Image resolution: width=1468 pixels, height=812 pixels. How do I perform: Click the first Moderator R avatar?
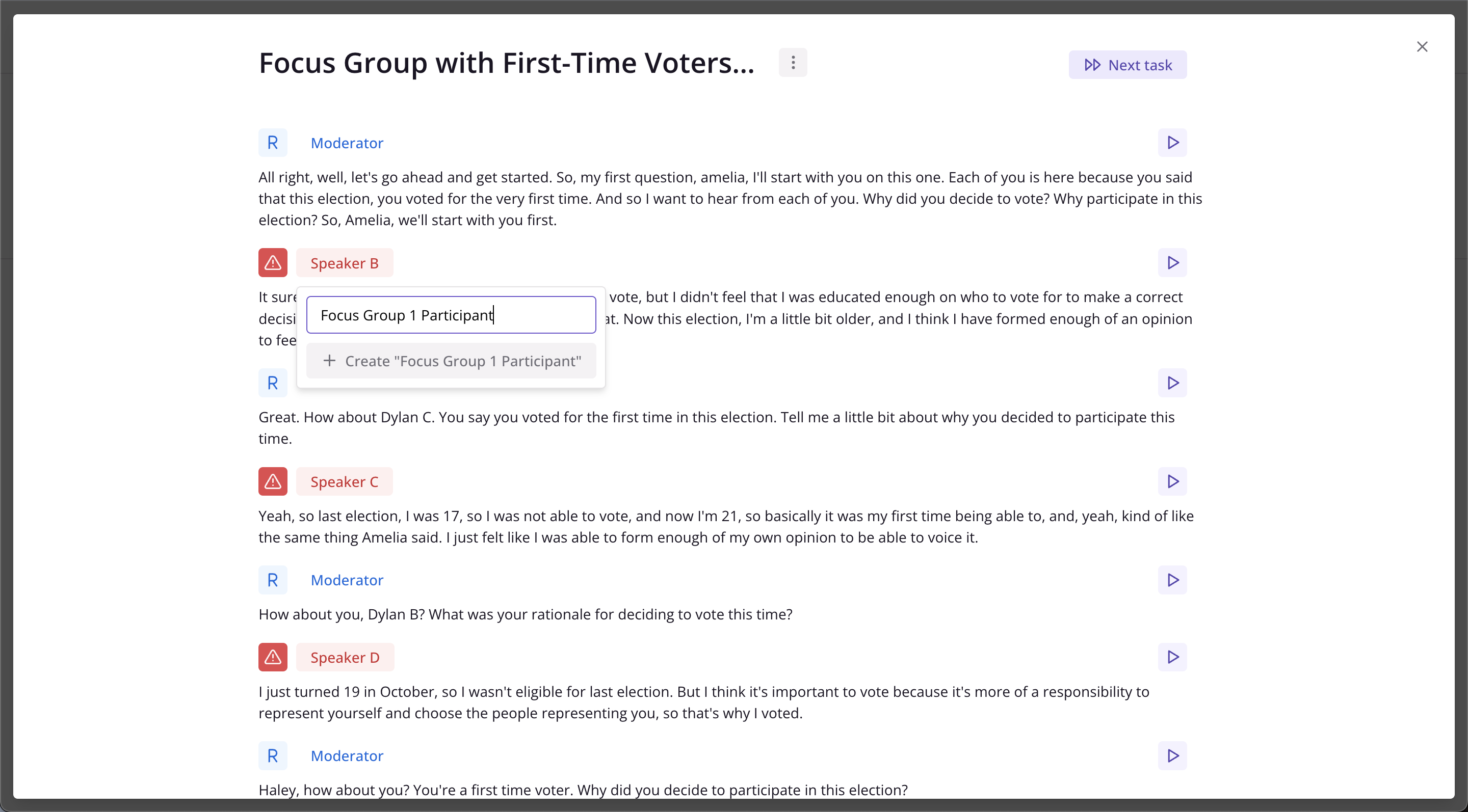[x=273, y=142]
